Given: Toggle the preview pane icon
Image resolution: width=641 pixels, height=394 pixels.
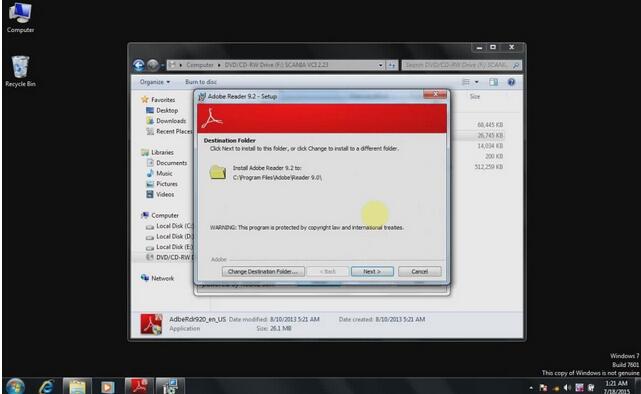Looking at the screenshot, I should pos(493,82).
